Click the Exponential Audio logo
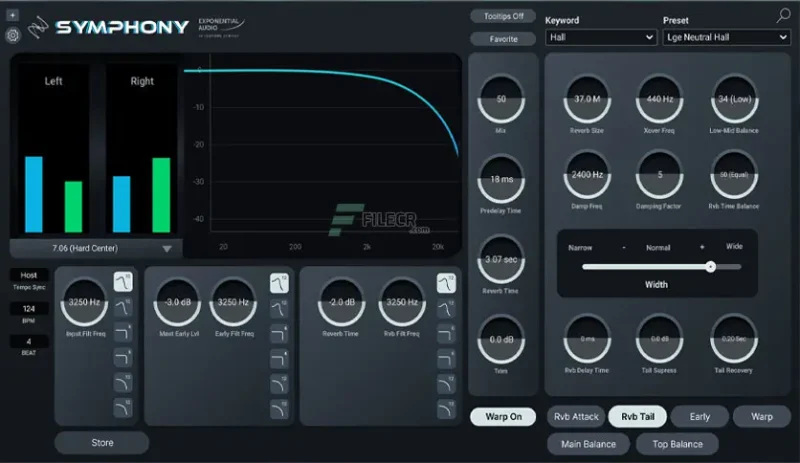Viewport: 800px width, 463px height. pos(221,27)
